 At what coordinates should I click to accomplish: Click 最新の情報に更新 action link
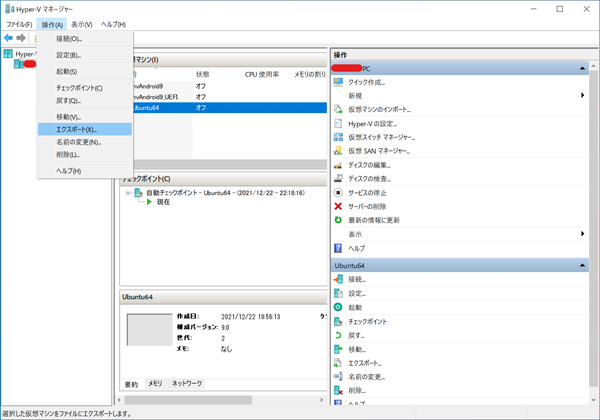374,220
